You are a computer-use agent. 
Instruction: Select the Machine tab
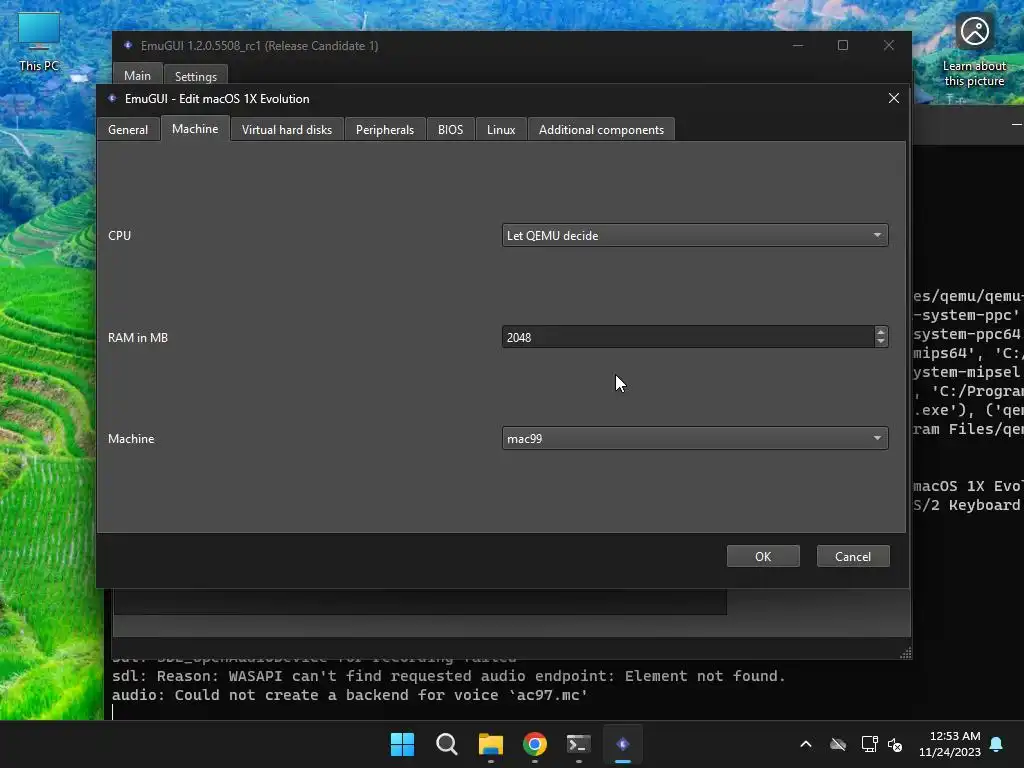195,129
